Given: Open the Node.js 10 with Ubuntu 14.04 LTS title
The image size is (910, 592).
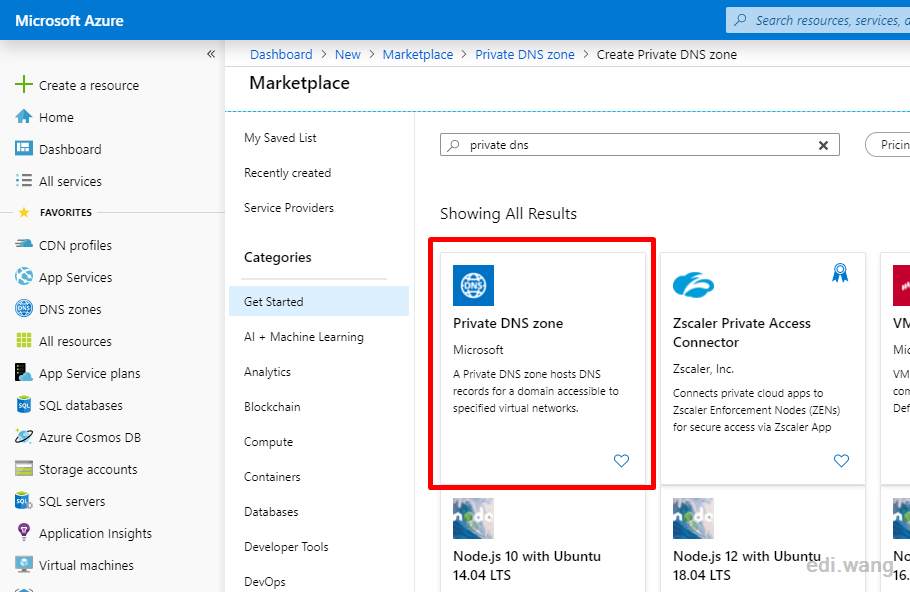Looking at the screenshot, I should [527, 565].
